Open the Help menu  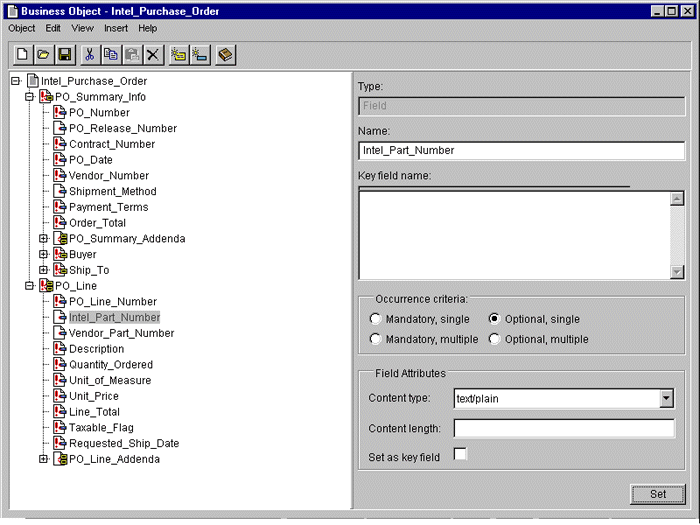tap(147, 28)
